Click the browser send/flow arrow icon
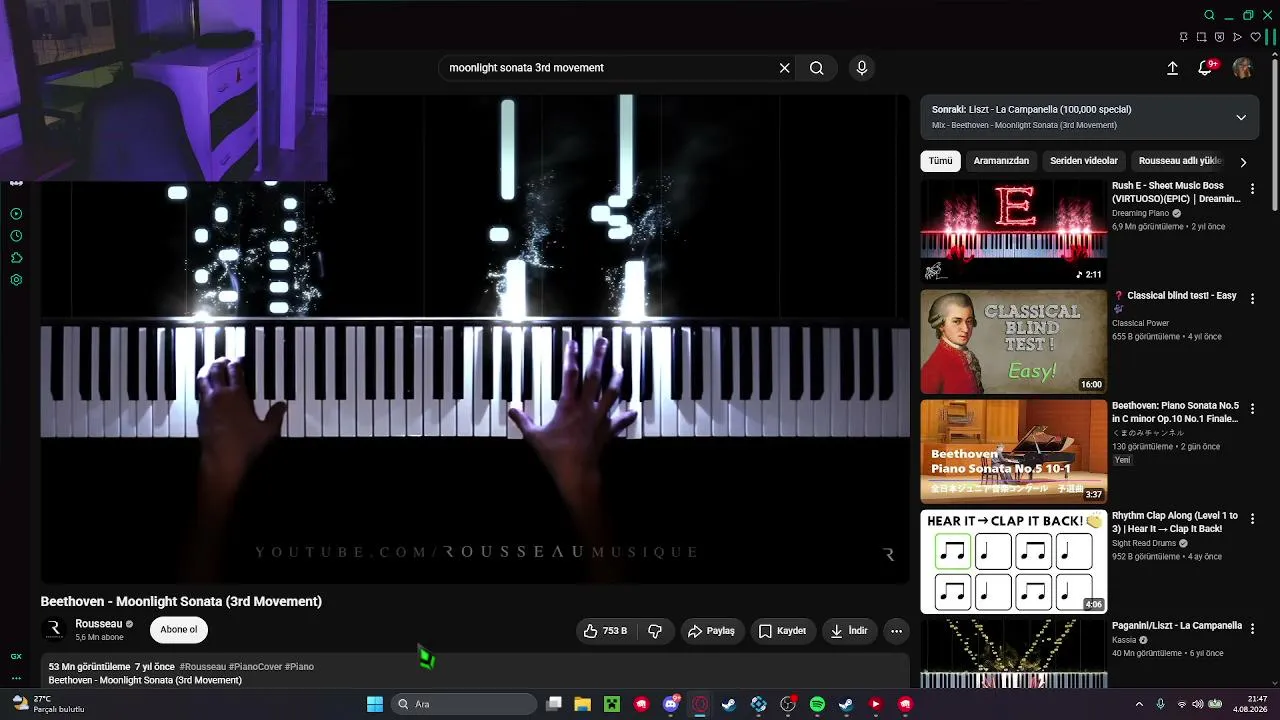 1237,37
